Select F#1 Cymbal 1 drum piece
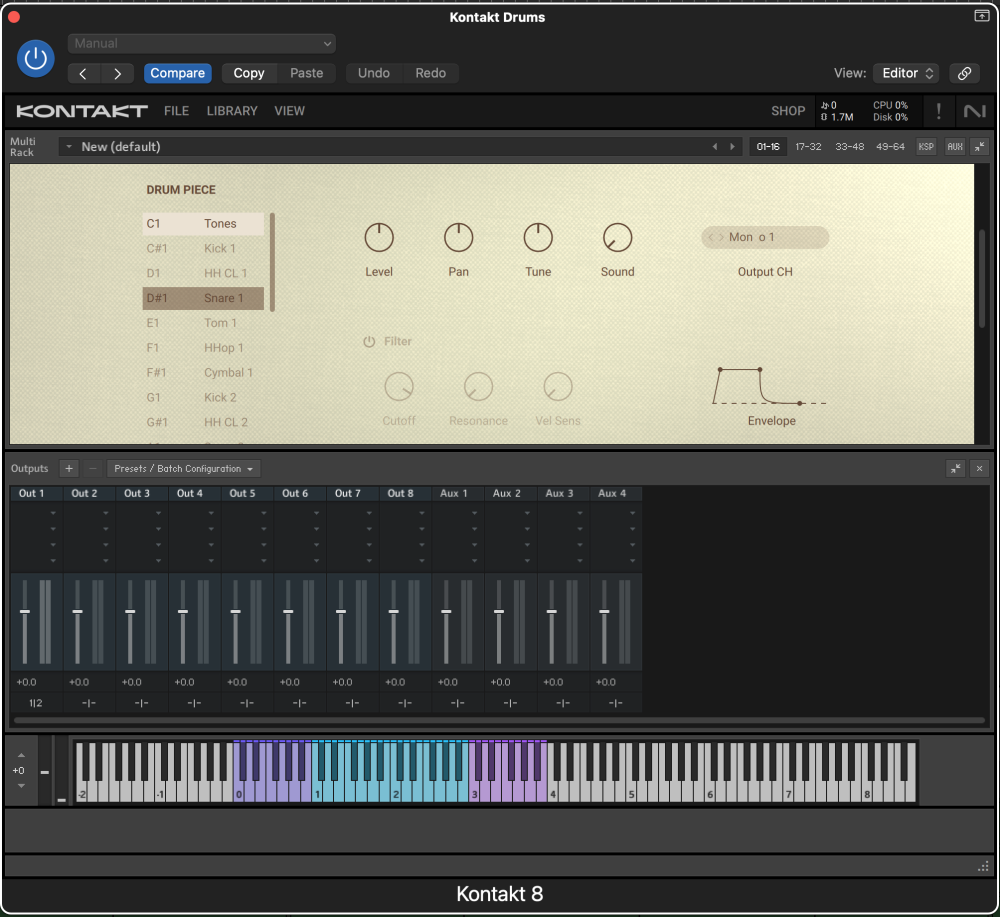The width and height of the screenshot is (1000, 917). 203,373
